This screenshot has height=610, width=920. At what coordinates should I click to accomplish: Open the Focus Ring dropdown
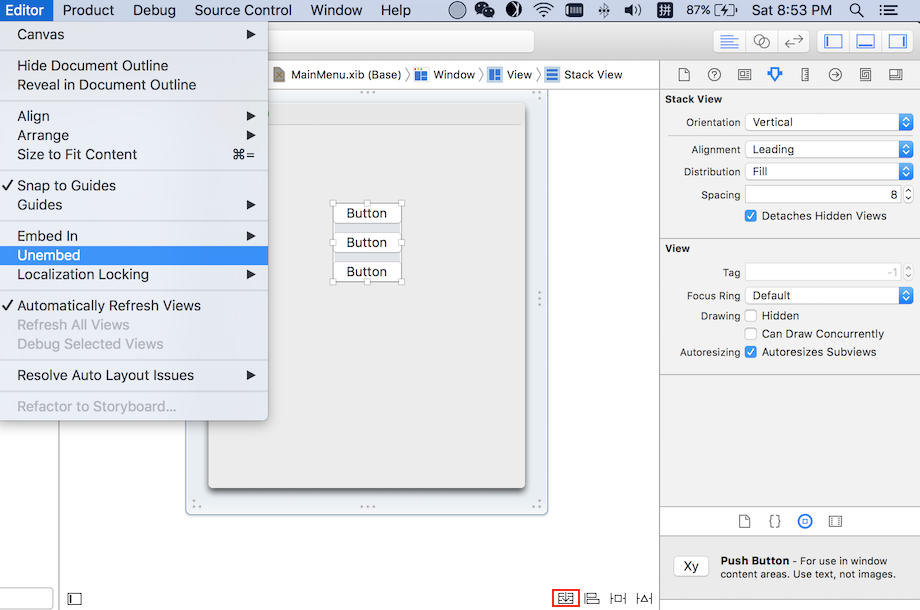click(x=828, y=296)
